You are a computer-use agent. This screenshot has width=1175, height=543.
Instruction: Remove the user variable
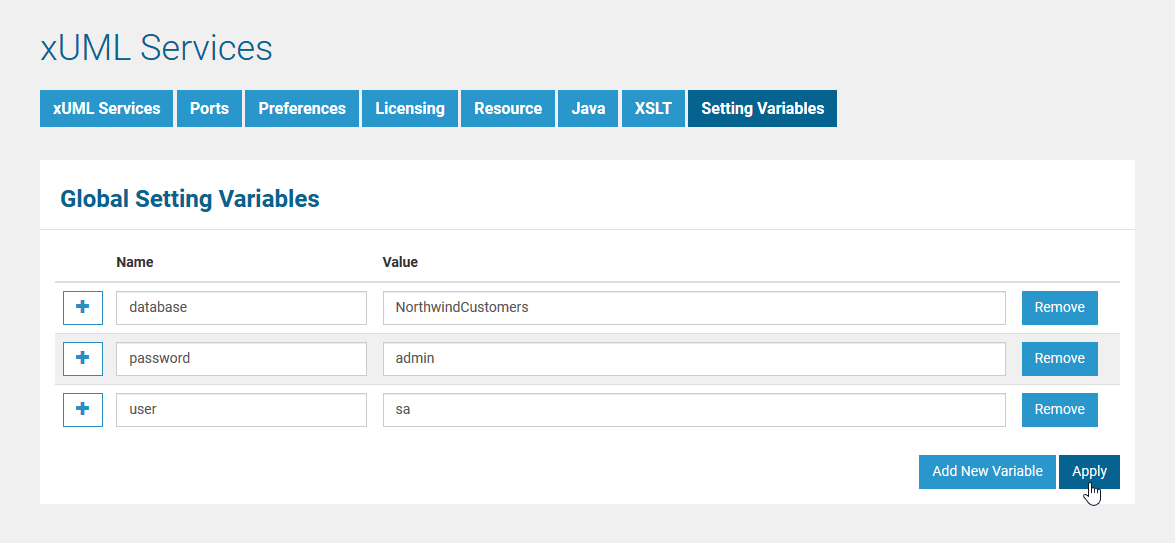[1059, 409]
